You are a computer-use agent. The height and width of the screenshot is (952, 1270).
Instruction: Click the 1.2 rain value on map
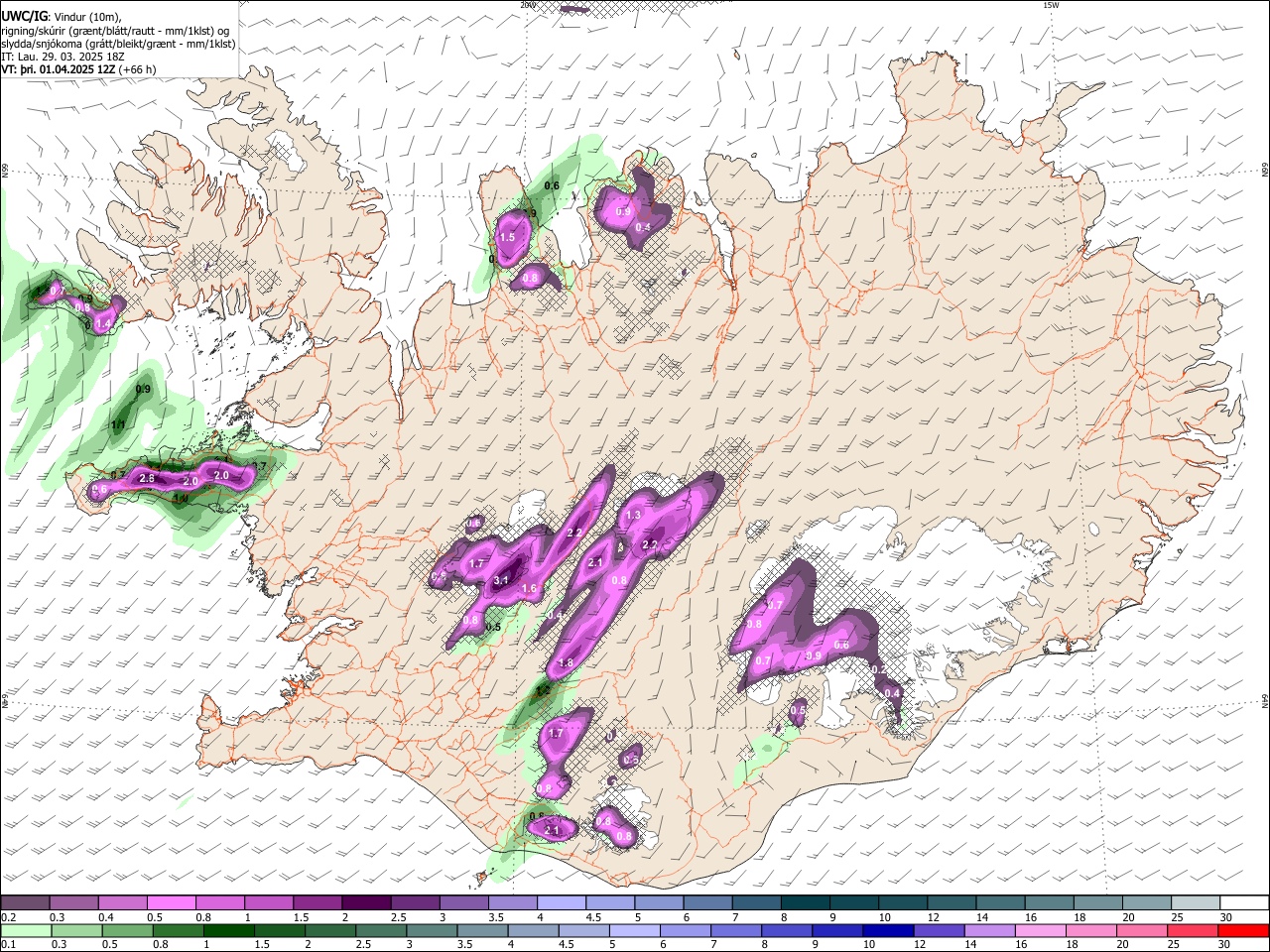(543, 691)
